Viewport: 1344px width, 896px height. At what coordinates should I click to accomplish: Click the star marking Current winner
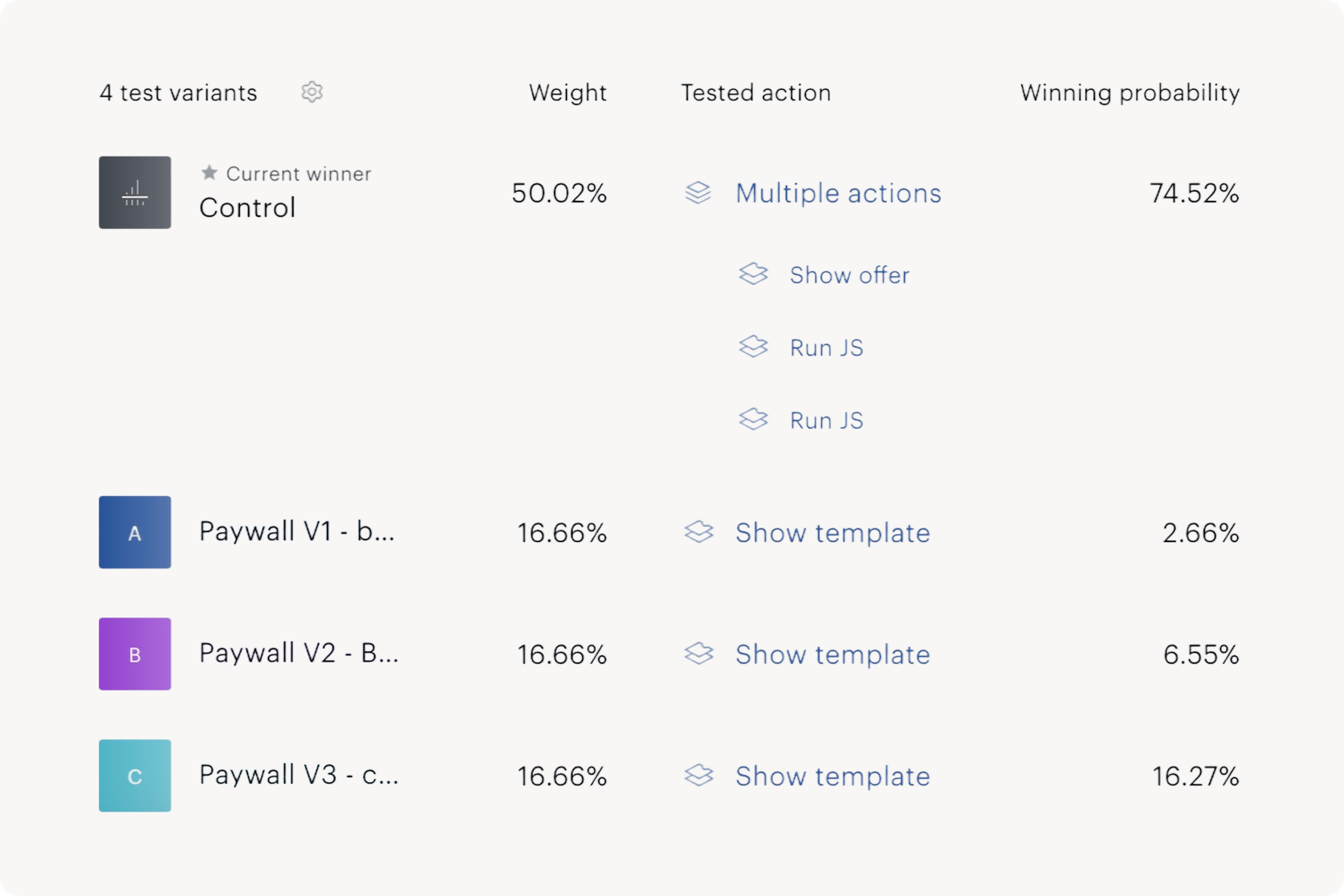coord(209,173)
